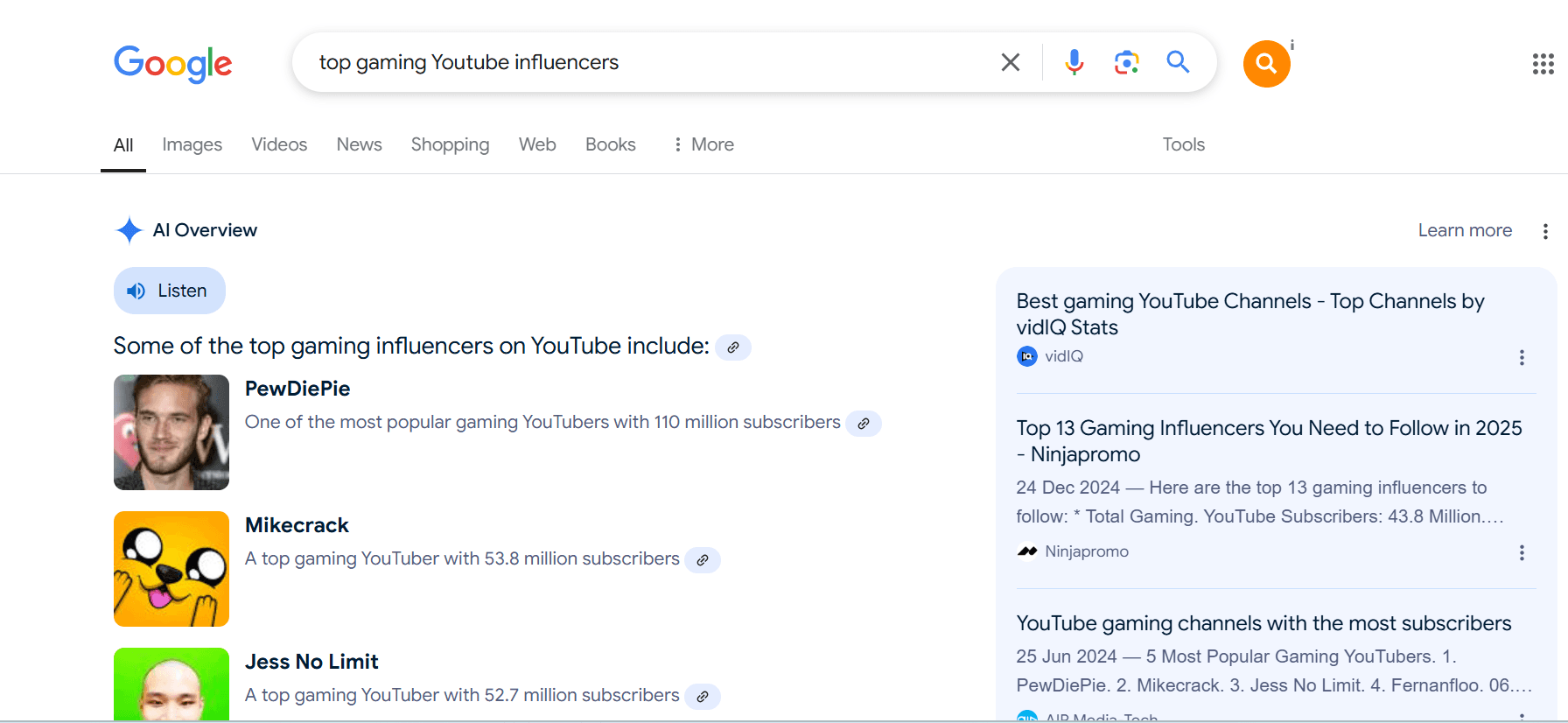The height and width of the screenshot is (723, 1568).
Task: Open PewDiePie thumbnail image
Action: tap(171, 432)
